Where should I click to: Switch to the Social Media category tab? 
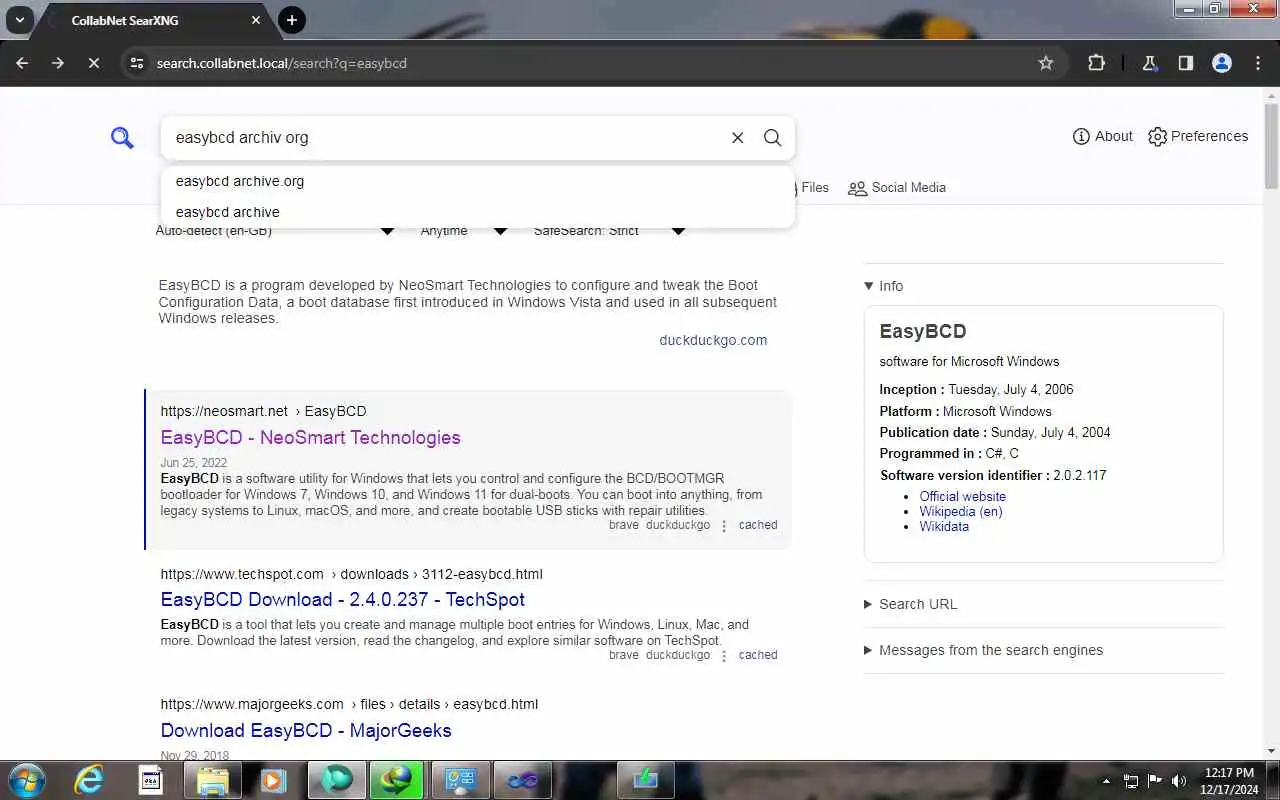[897, 187]
